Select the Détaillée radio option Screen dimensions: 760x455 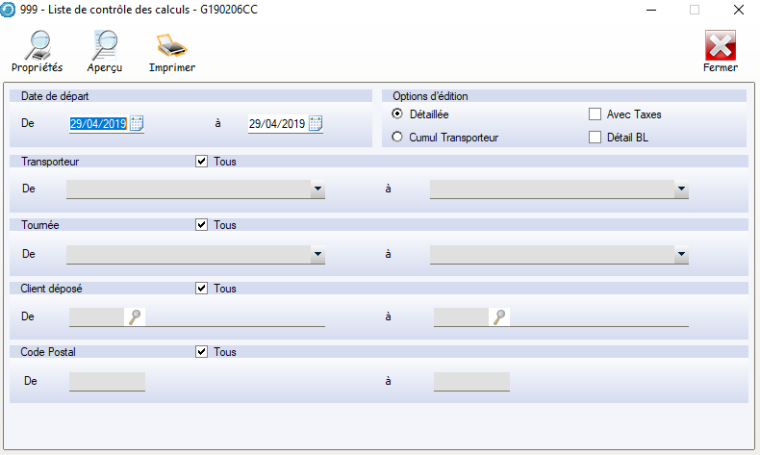tap(397, 114)
